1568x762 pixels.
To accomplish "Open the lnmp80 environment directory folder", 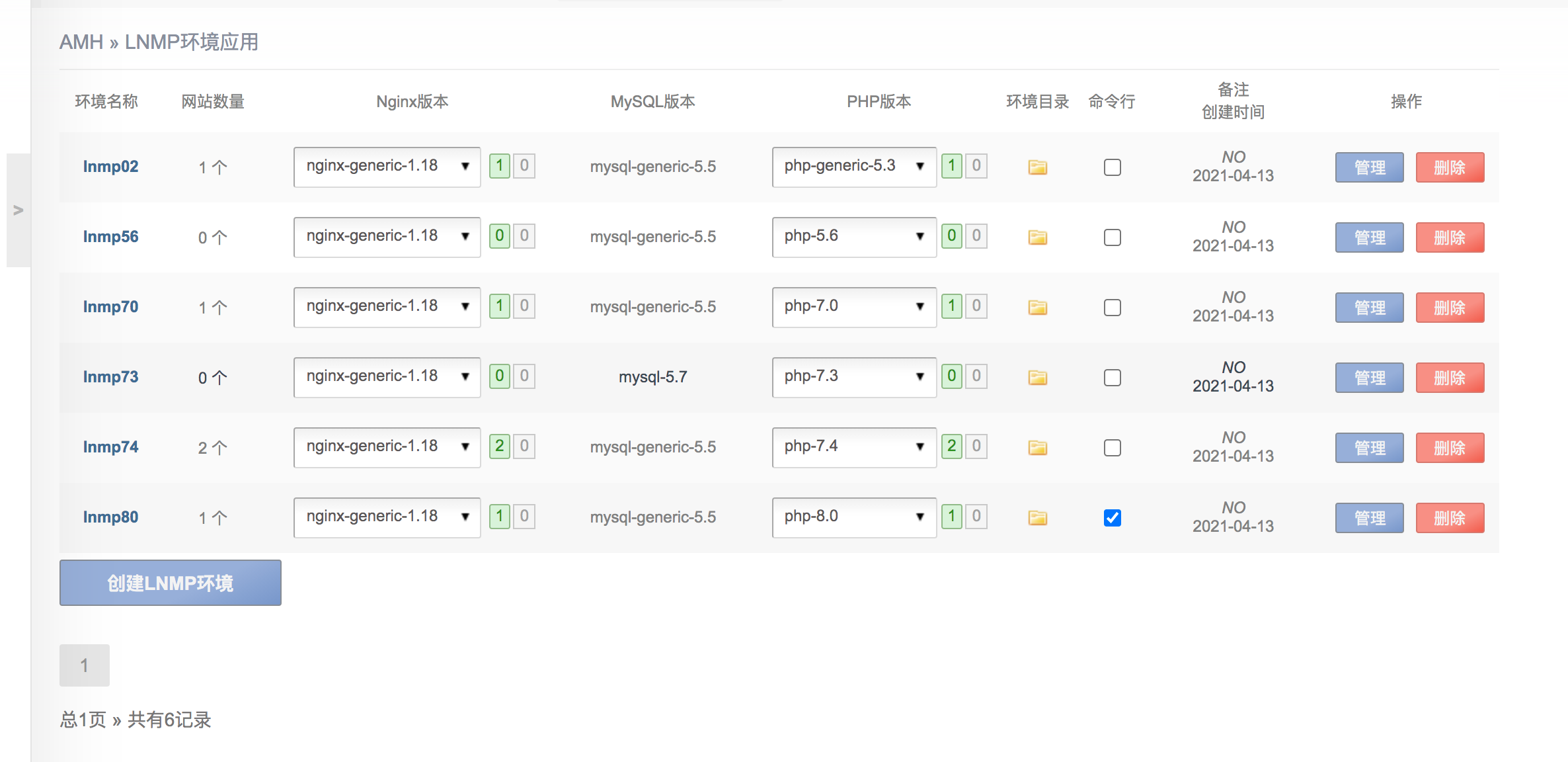I will pyautogui.click(x=1037, y=518).
